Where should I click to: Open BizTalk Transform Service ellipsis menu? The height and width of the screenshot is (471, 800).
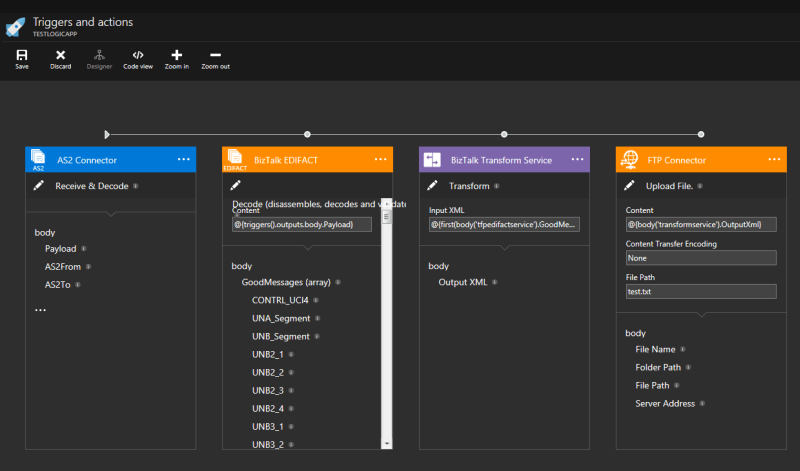click(x=578, y=159)
